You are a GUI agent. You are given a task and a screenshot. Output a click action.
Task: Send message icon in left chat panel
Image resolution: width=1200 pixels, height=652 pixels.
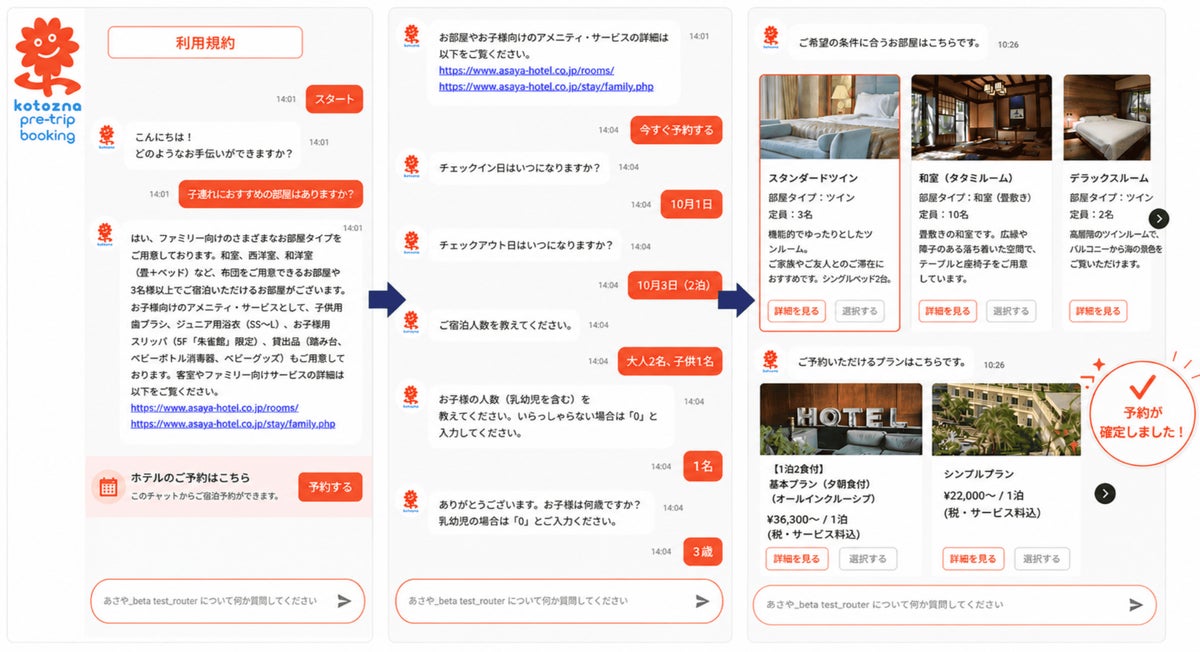344,601
